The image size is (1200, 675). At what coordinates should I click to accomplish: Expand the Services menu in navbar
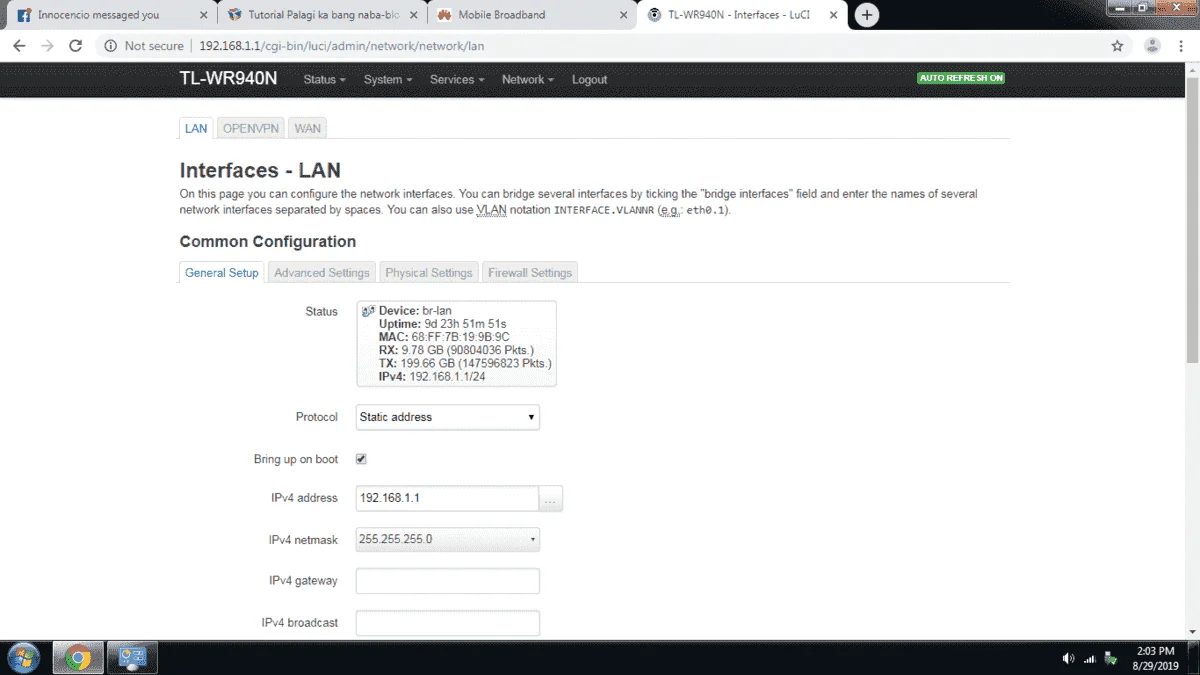tap(457, 79)
